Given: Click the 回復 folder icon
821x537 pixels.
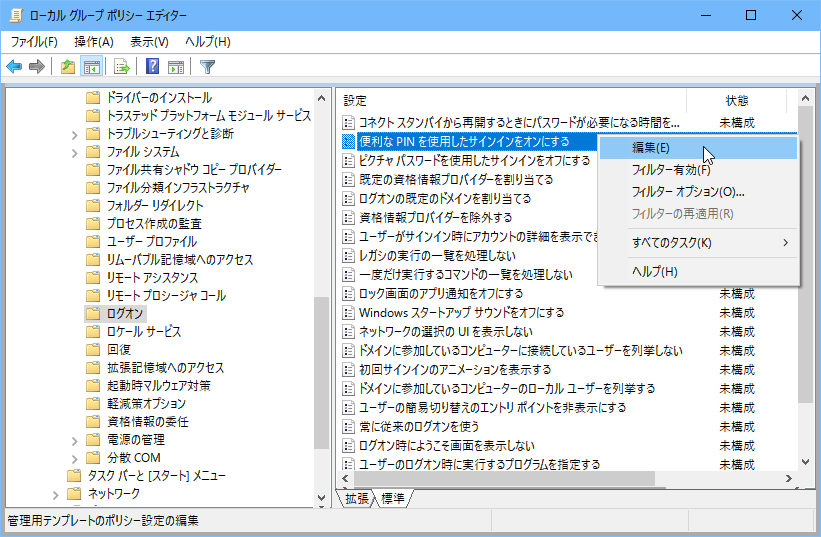Looking at the screenshot, I should click(x=93, y=349).
